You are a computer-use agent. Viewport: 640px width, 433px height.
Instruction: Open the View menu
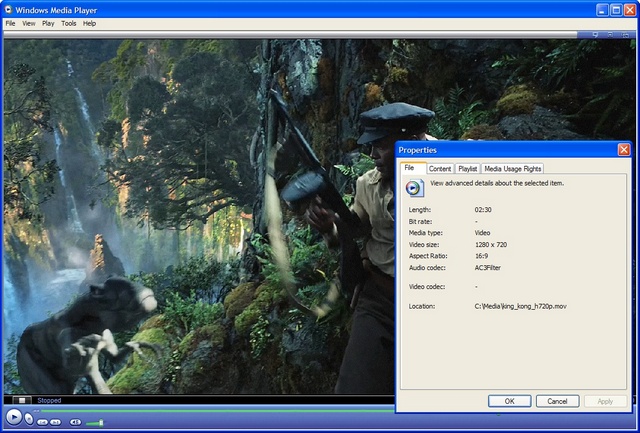[x=29, y=23]
